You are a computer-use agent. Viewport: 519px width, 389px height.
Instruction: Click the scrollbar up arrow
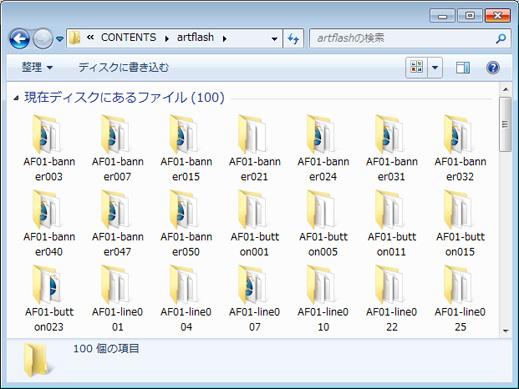click(x=505, y=89)
